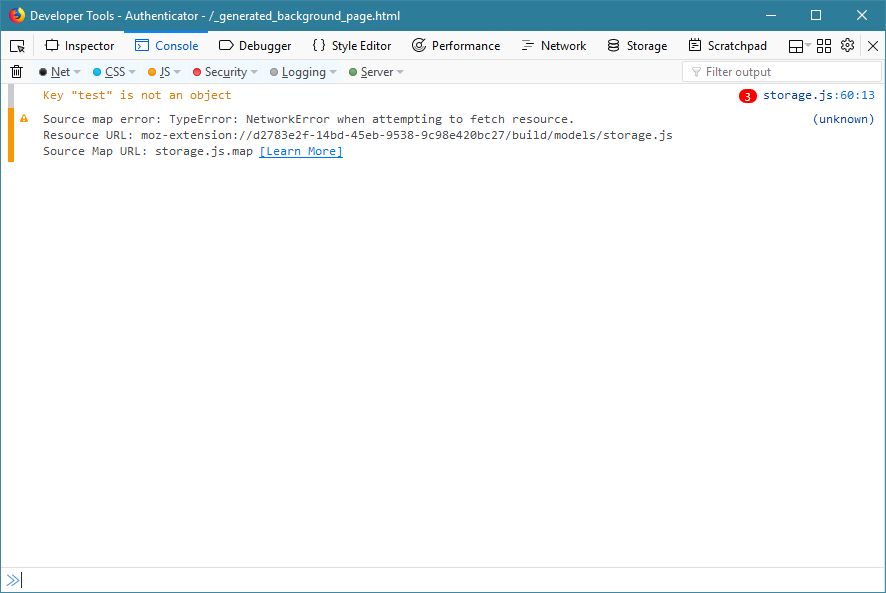Switch to the Performance tab
The image size is (886, 593).
(x=456, y=46)
